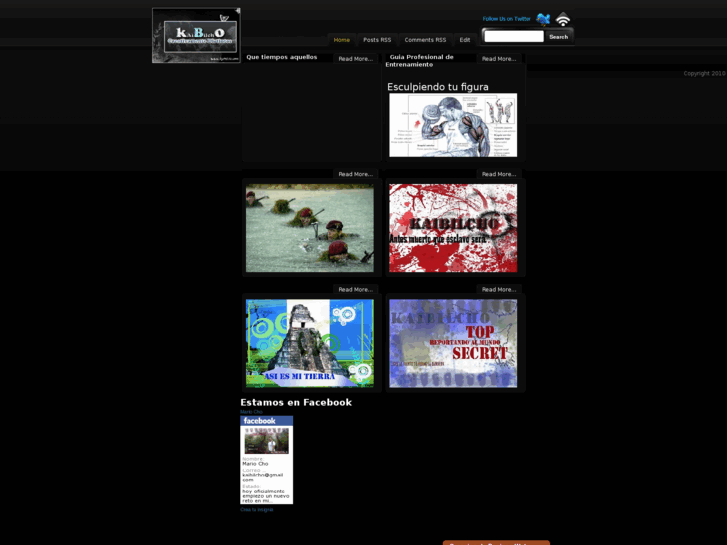Open the Home menu tab

click(342, 40)
